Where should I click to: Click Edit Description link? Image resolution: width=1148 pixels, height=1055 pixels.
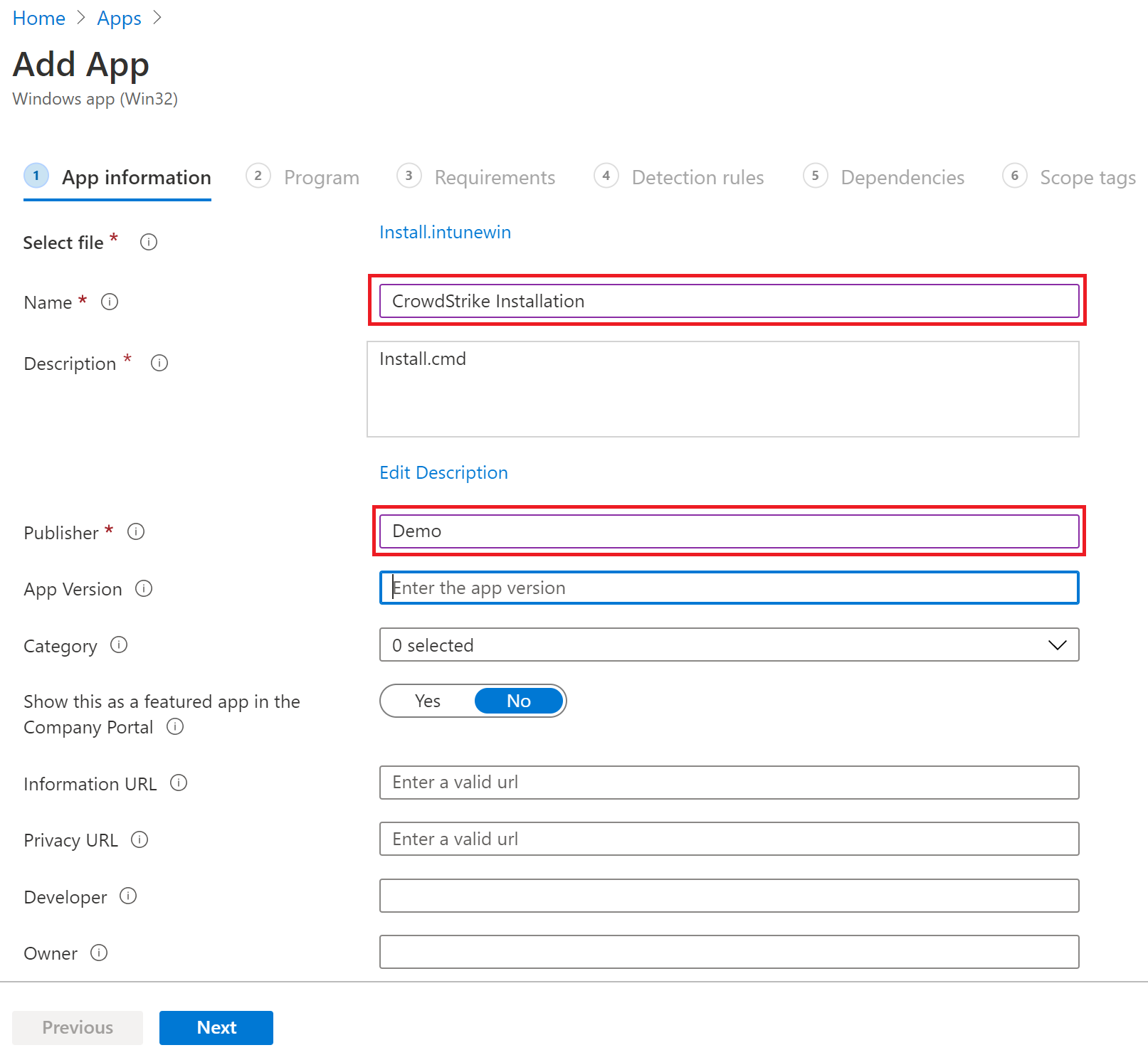click(443, 472)
